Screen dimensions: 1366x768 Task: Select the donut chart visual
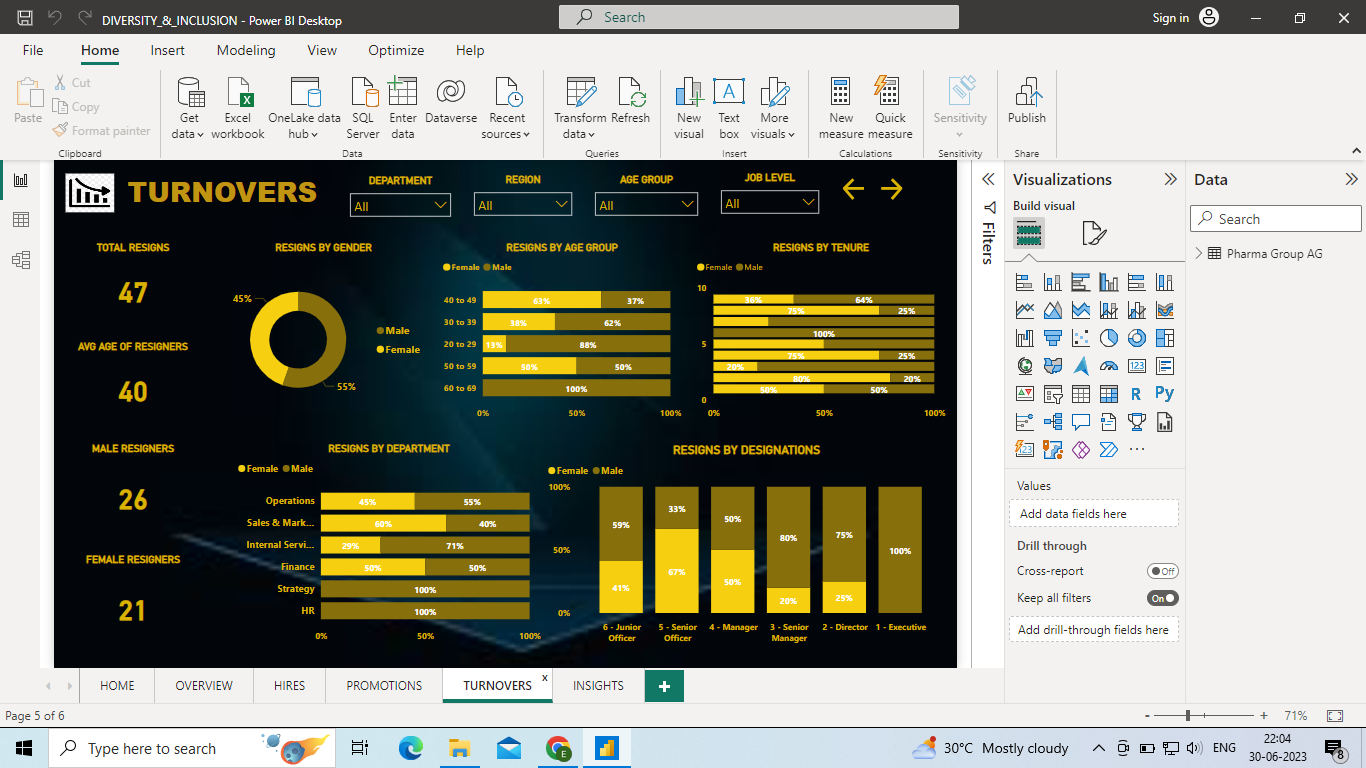coord(1136,338)
